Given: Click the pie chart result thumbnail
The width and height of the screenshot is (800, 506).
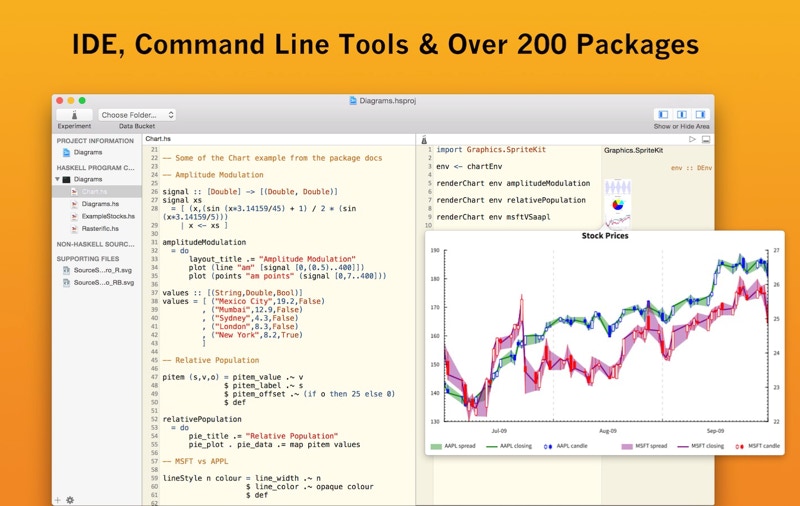Looking at the screenshot, I should (619, 203).
